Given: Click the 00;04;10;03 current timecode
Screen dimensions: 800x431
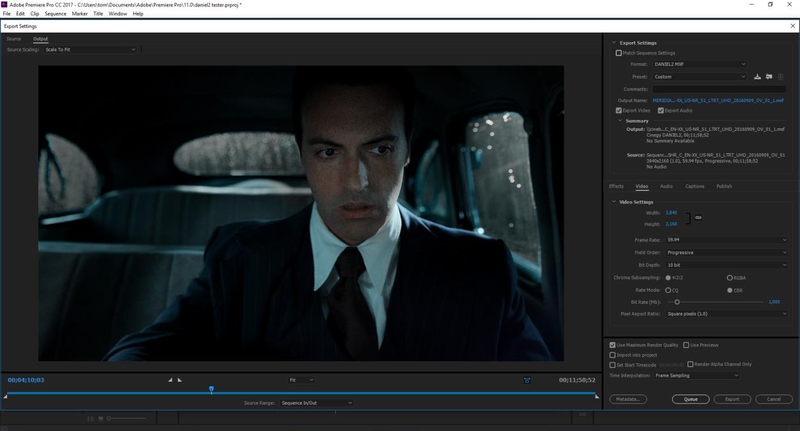Looking at the screenshot, I should (26, 380).
